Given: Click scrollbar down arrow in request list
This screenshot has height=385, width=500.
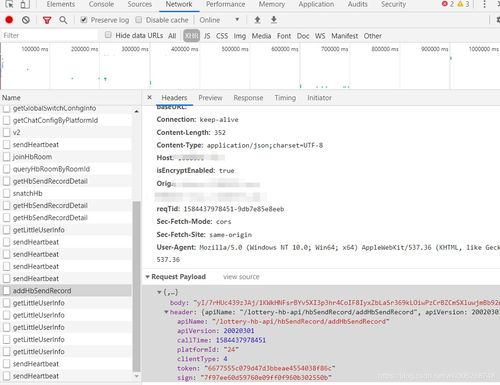Looking at the screenshot, I should coord(136,376).
